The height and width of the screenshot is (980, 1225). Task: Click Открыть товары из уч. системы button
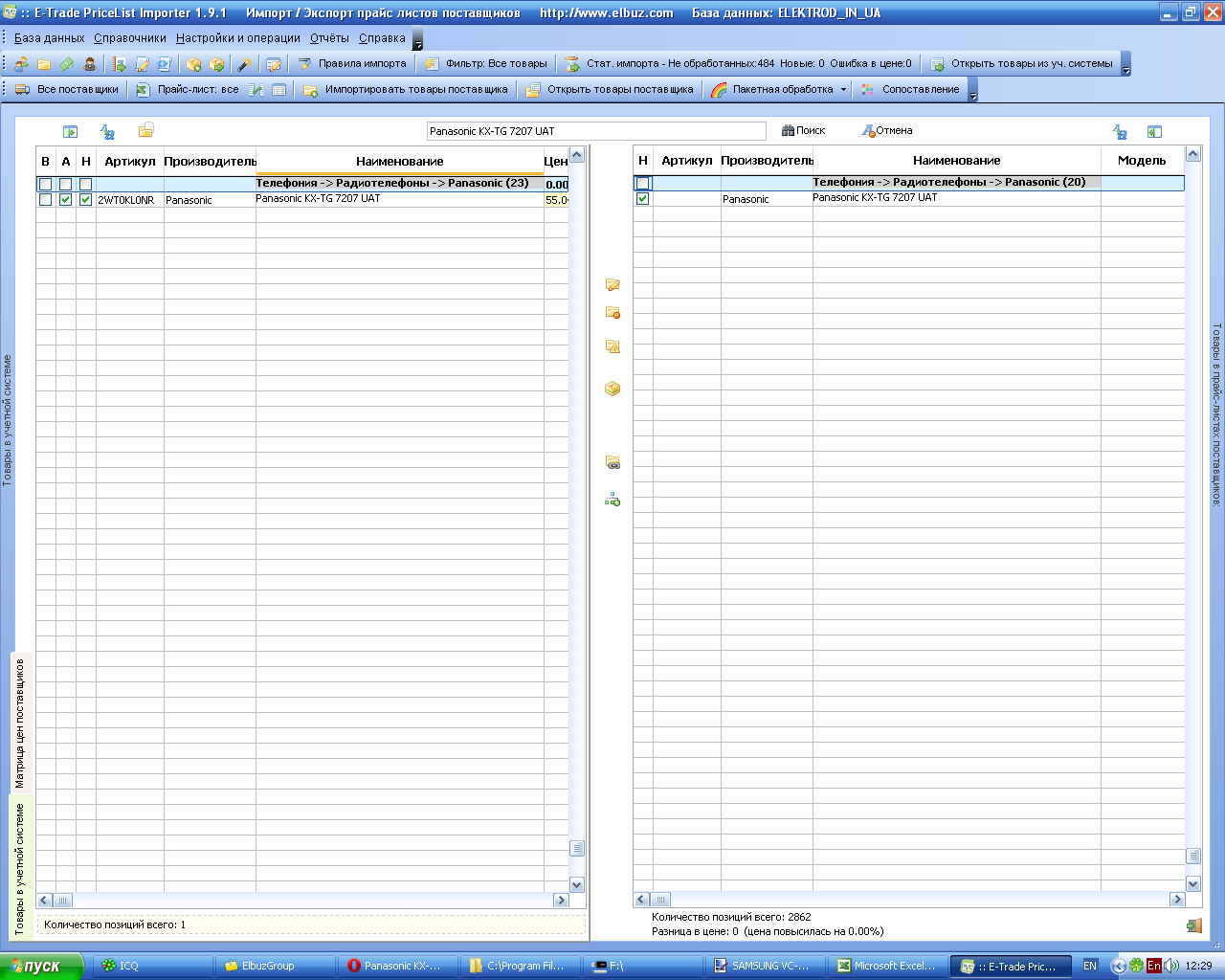pos(1022,64)
